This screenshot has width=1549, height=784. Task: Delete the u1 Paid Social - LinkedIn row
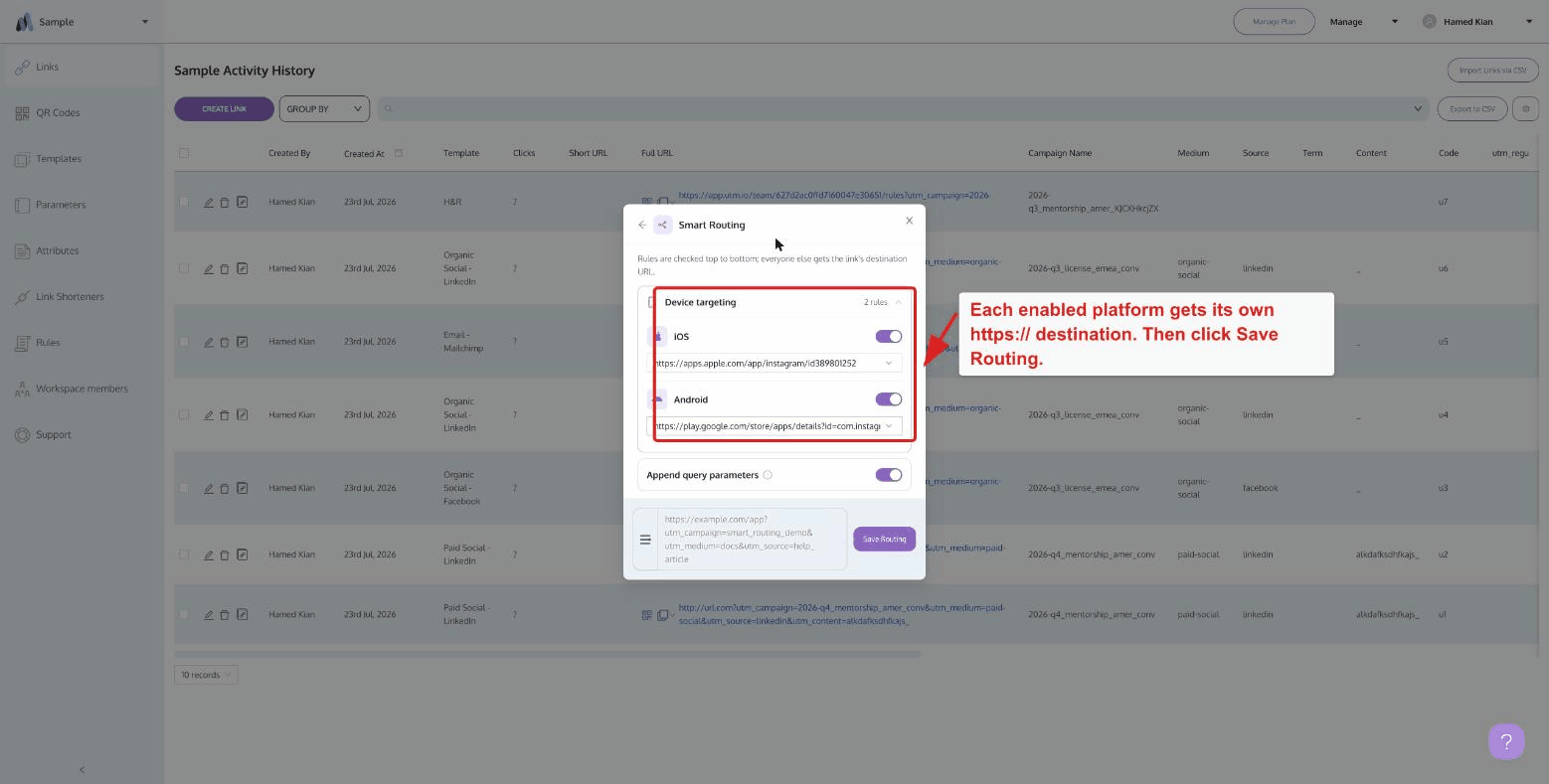[x=225, y=615]
